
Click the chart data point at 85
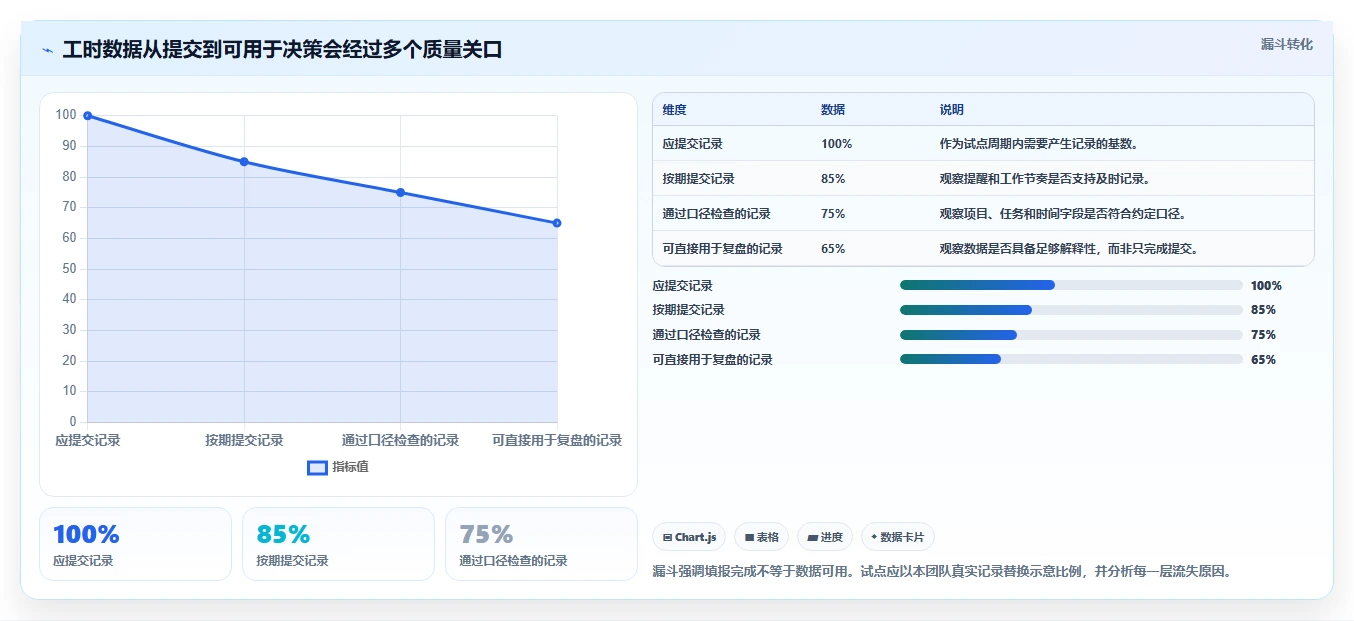point(244,162)
